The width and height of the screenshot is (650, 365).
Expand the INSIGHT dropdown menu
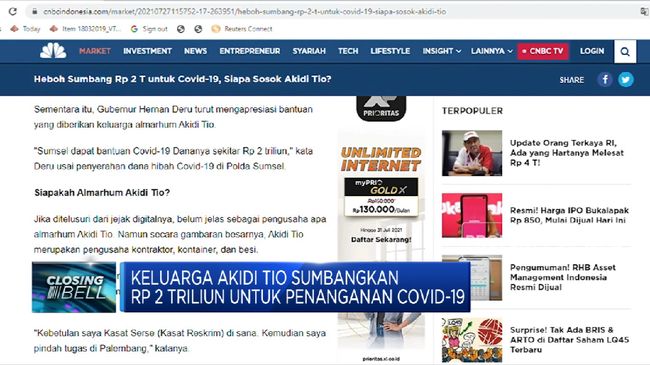point(441,51)
